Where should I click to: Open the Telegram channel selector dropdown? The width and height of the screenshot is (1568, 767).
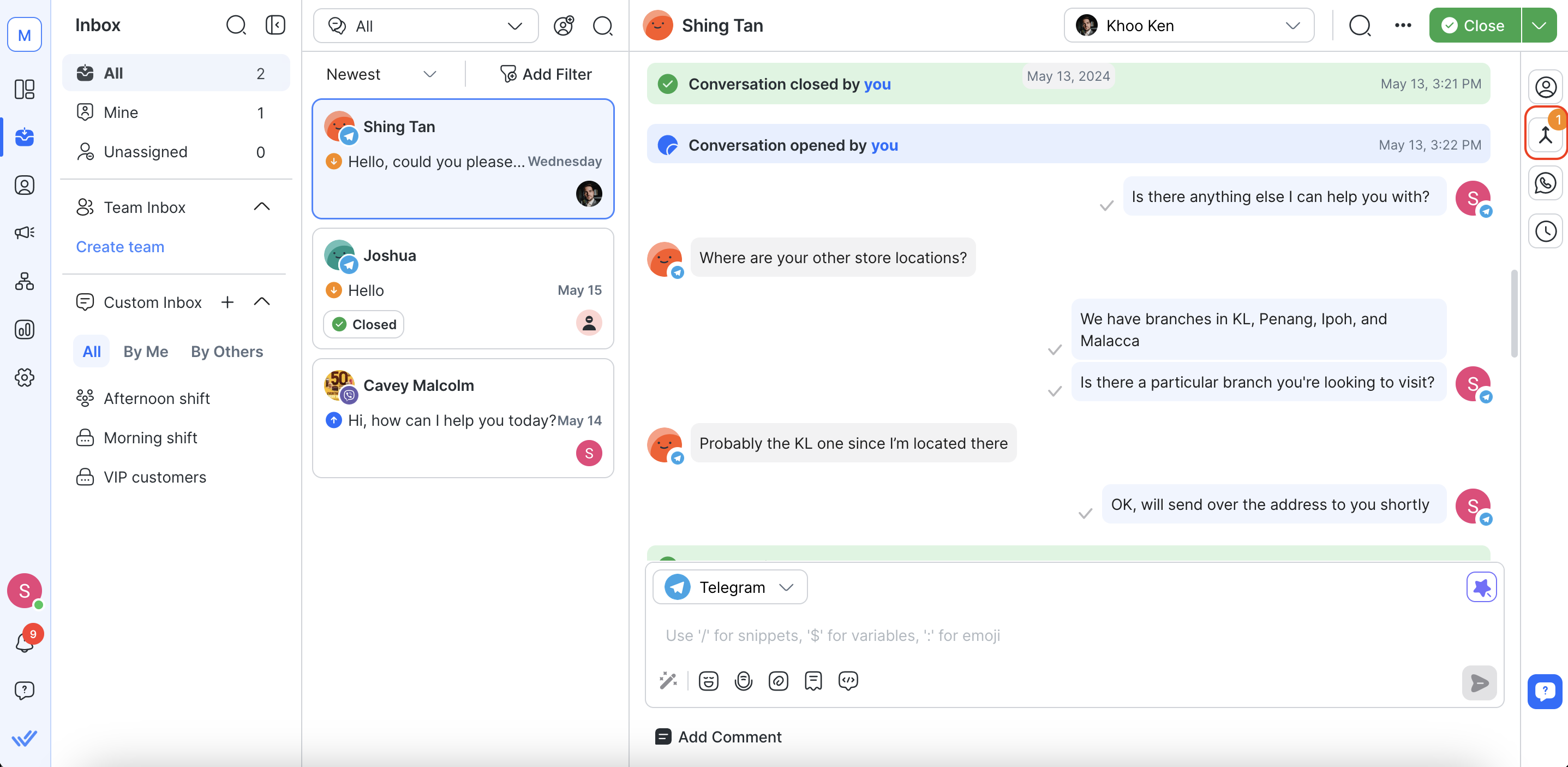729,587
